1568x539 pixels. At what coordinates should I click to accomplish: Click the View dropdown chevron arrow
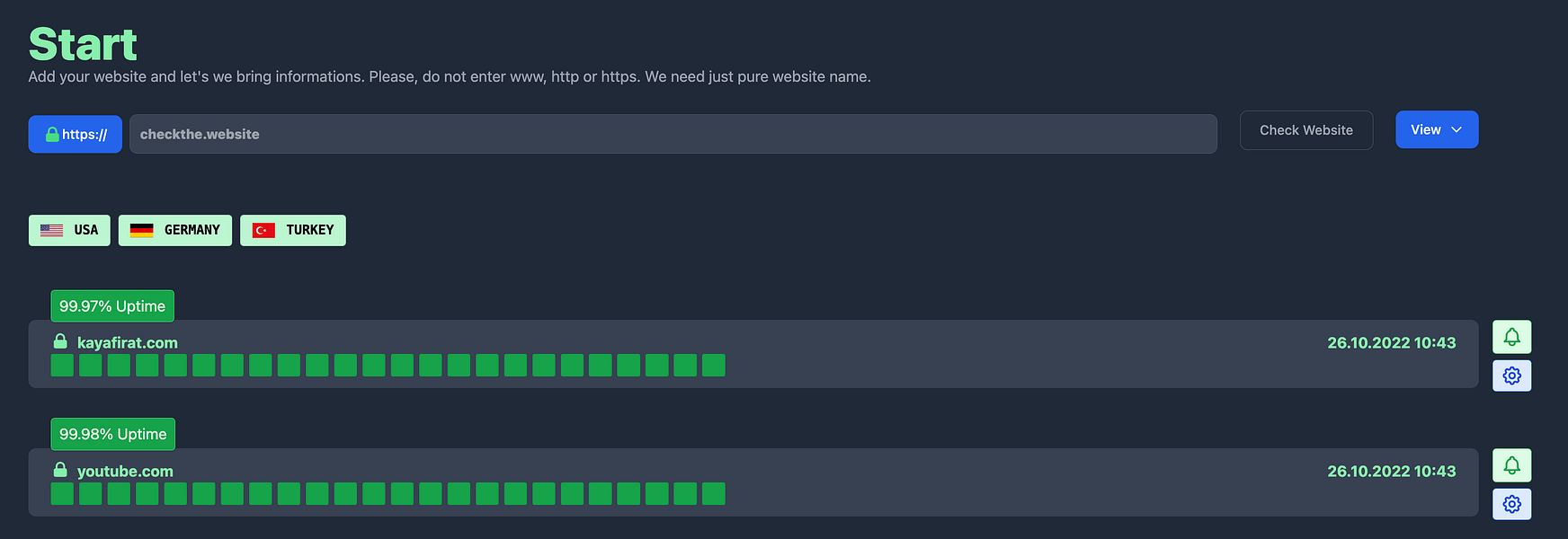tap(1457, 130)
